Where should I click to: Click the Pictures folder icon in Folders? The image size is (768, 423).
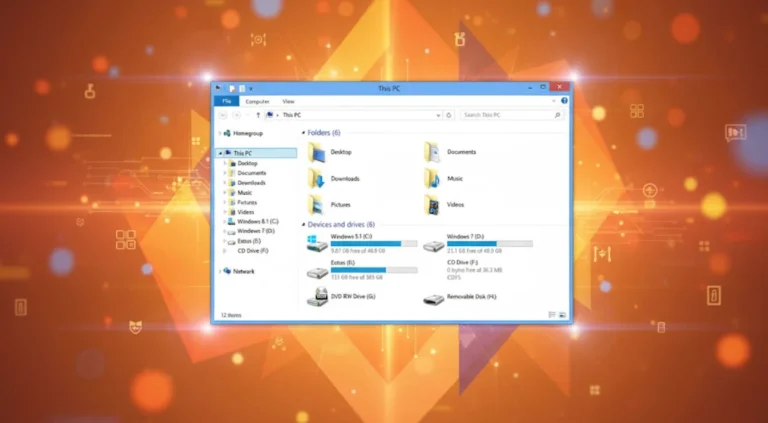click(x=316, y=205)
